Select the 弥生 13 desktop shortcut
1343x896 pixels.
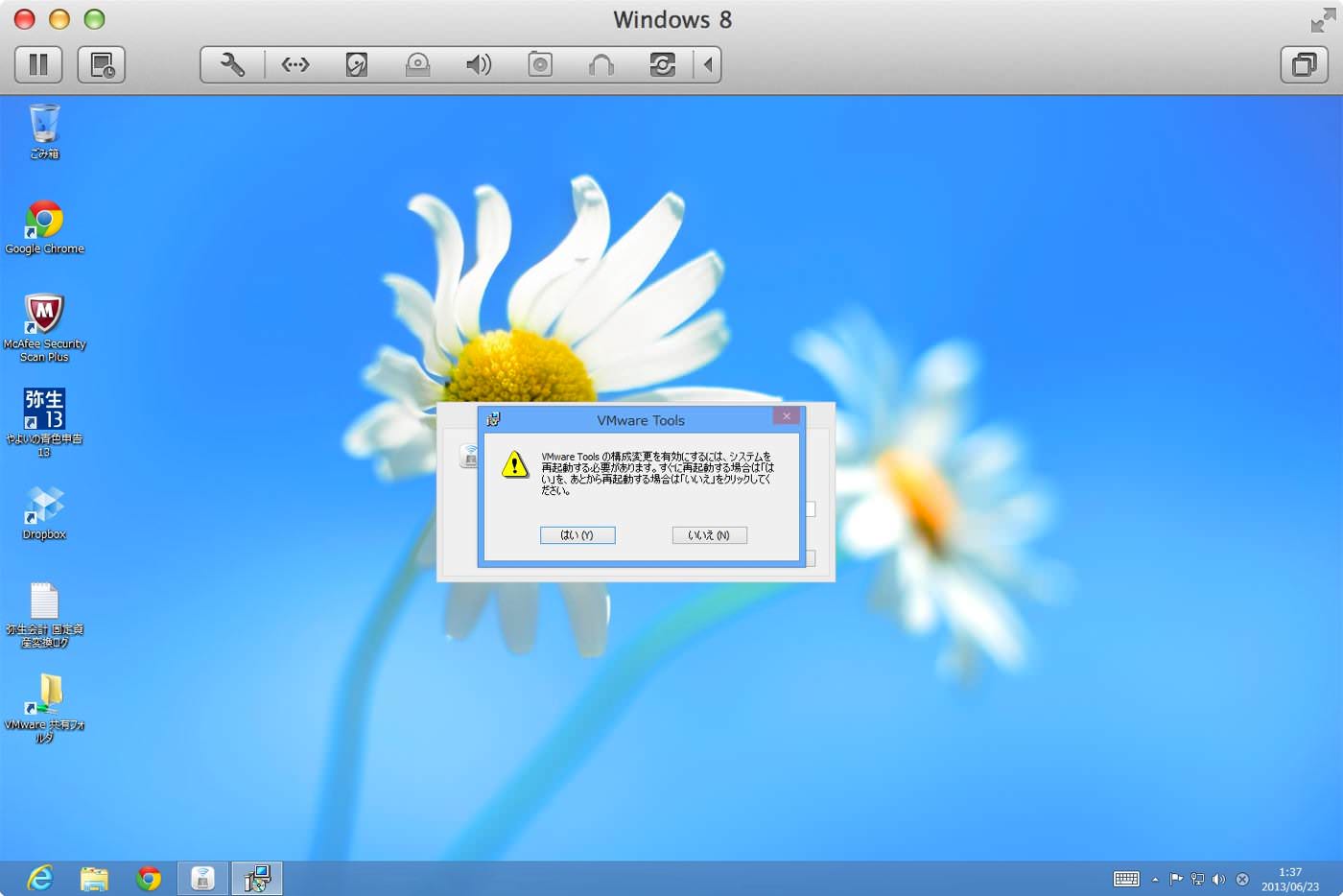click(x=44, y=422)
